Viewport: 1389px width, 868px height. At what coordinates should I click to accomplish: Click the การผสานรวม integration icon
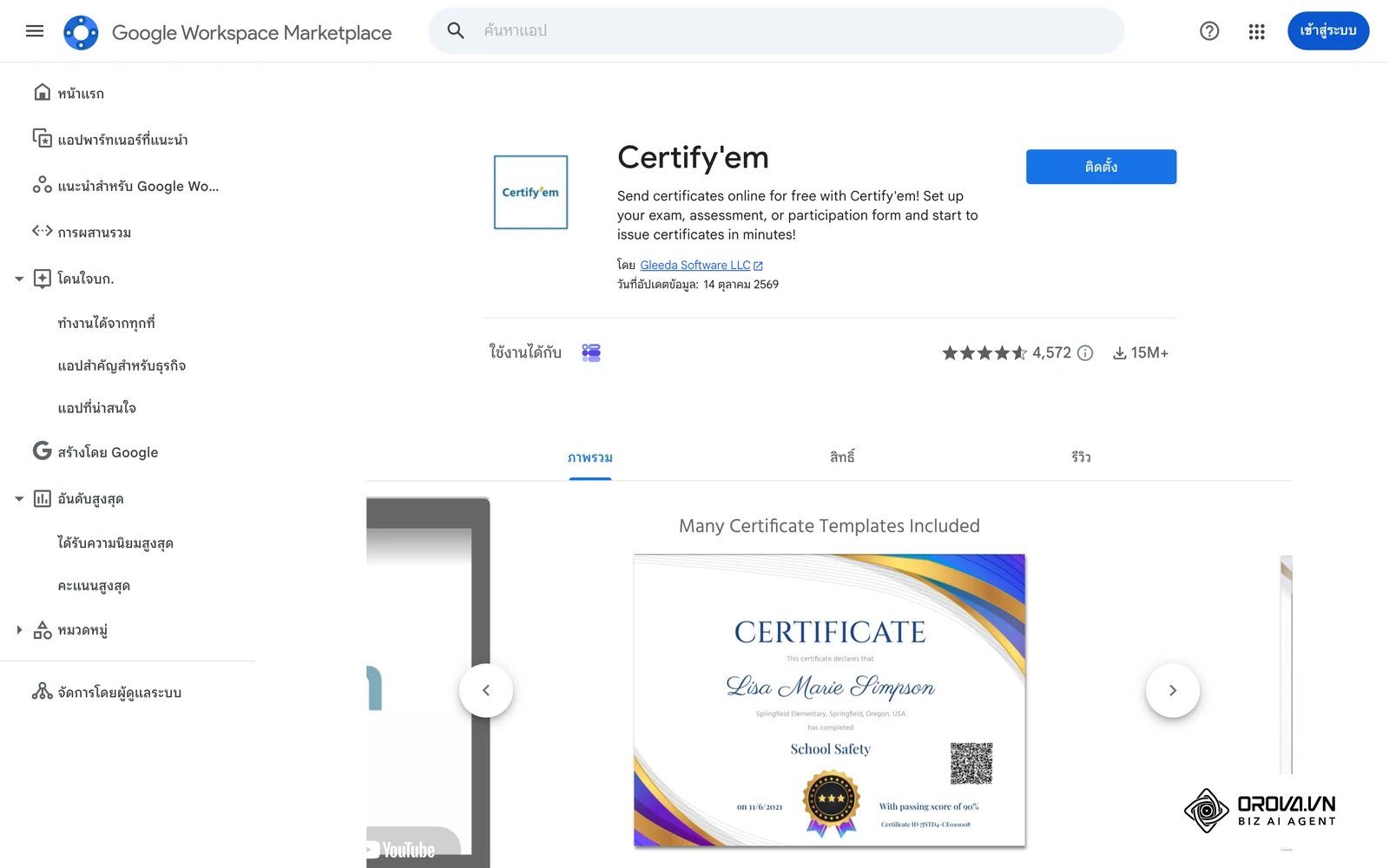(x=42, y=231)
